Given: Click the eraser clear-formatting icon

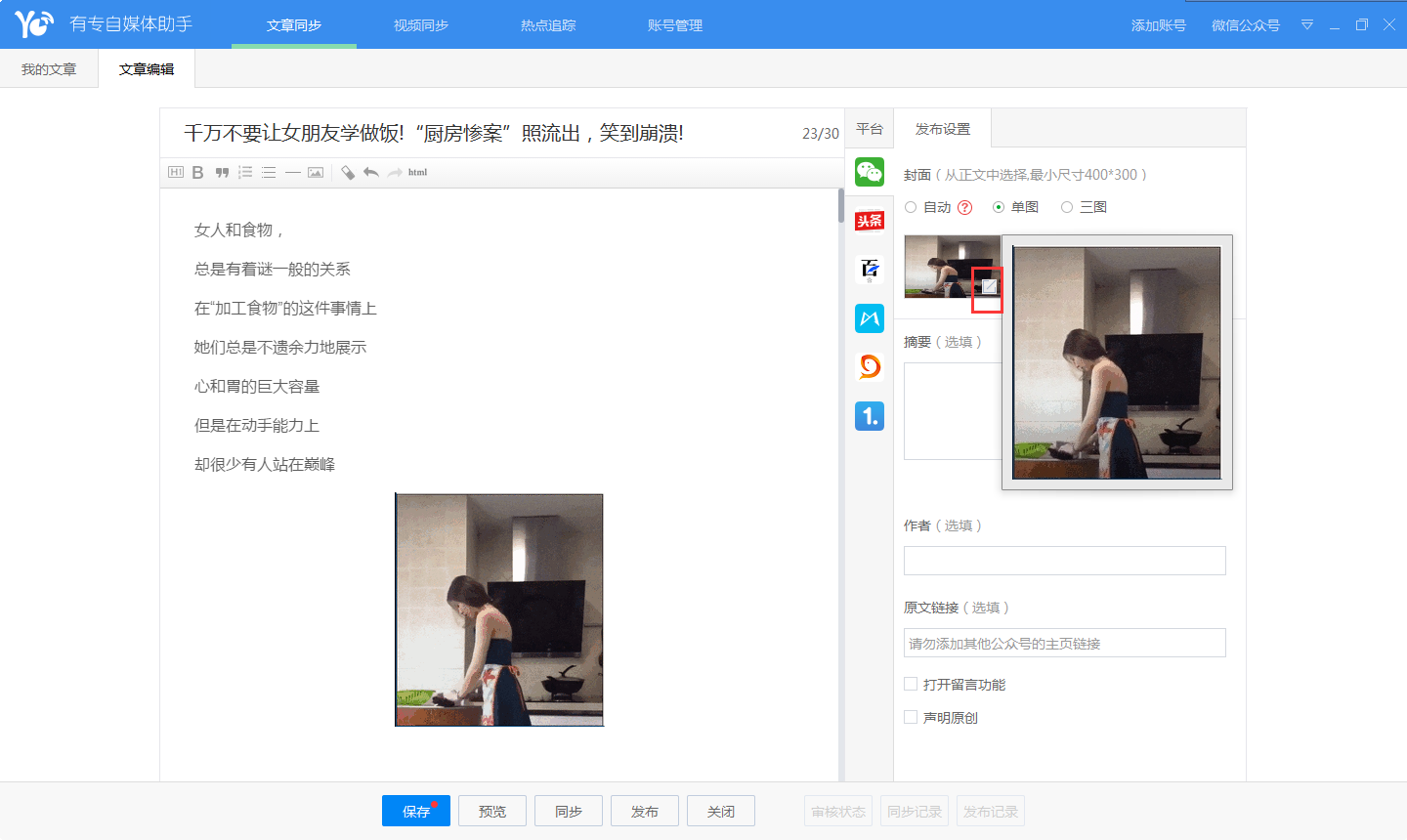Looking at the screenshot, I should click(x=347, y=173).
